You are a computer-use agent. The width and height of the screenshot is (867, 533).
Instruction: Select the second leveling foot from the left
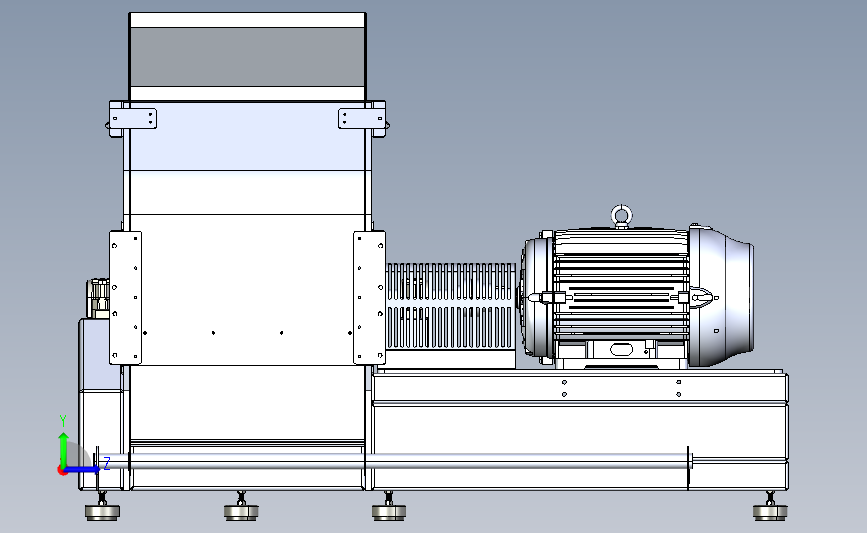click(241, 507)
